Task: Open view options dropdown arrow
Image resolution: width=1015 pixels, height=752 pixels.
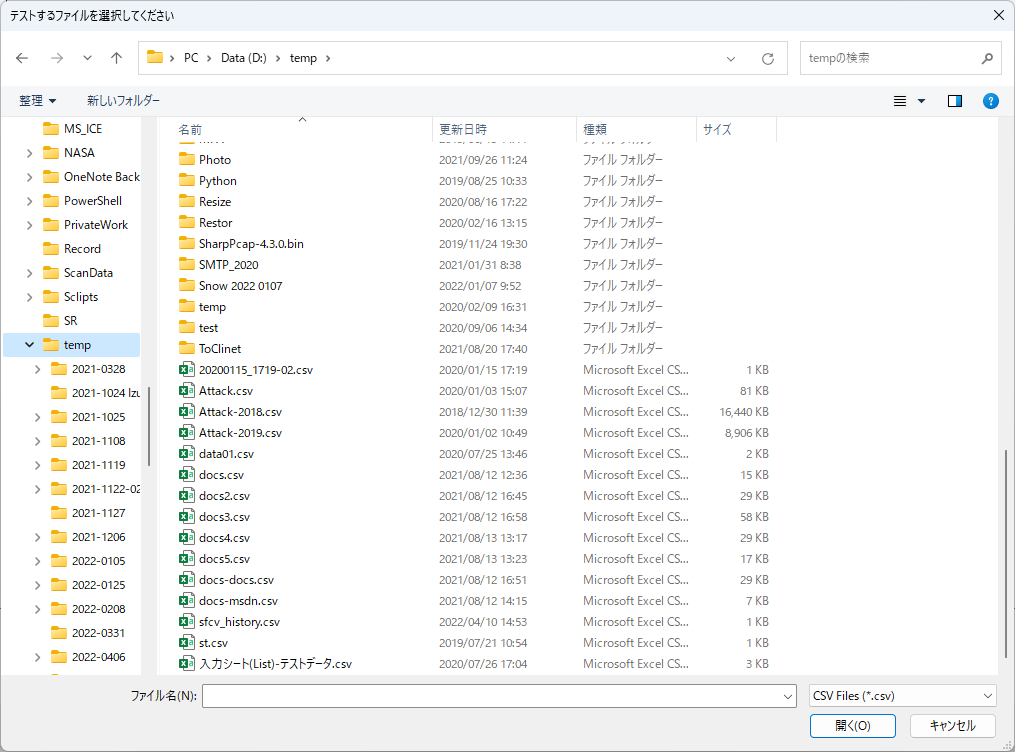Action: pyautogui.click(x=922, y=101)
